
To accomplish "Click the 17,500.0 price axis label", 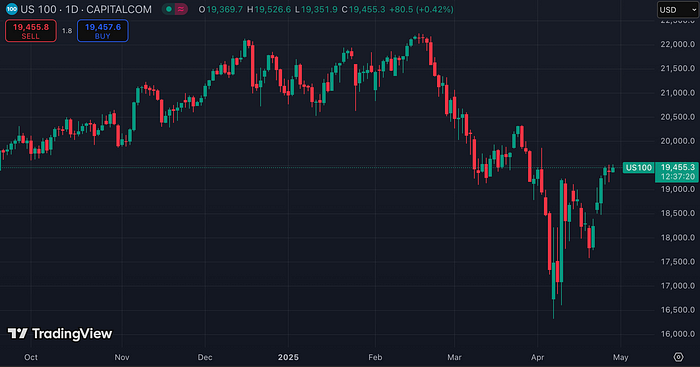I will point(678,262).
